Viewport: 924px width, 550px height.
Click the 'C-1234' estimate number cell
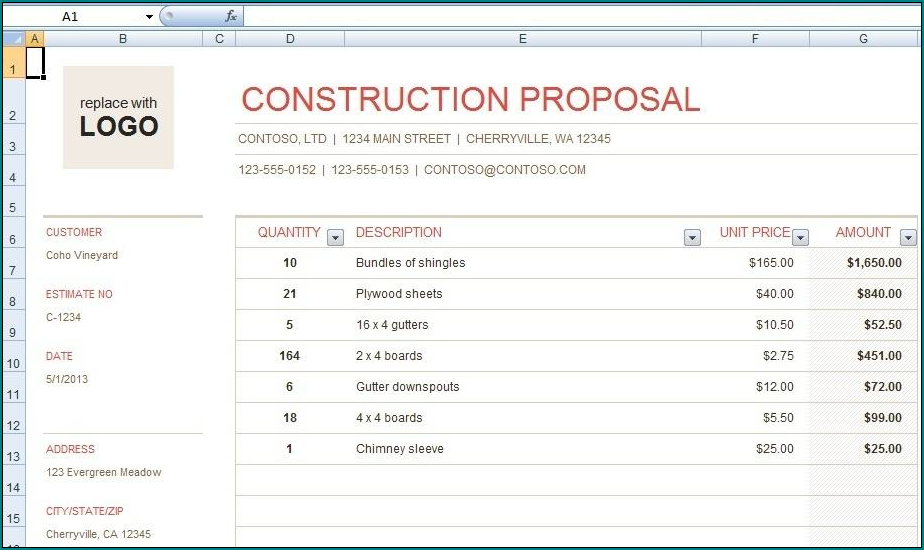click(x=64, y=317)
